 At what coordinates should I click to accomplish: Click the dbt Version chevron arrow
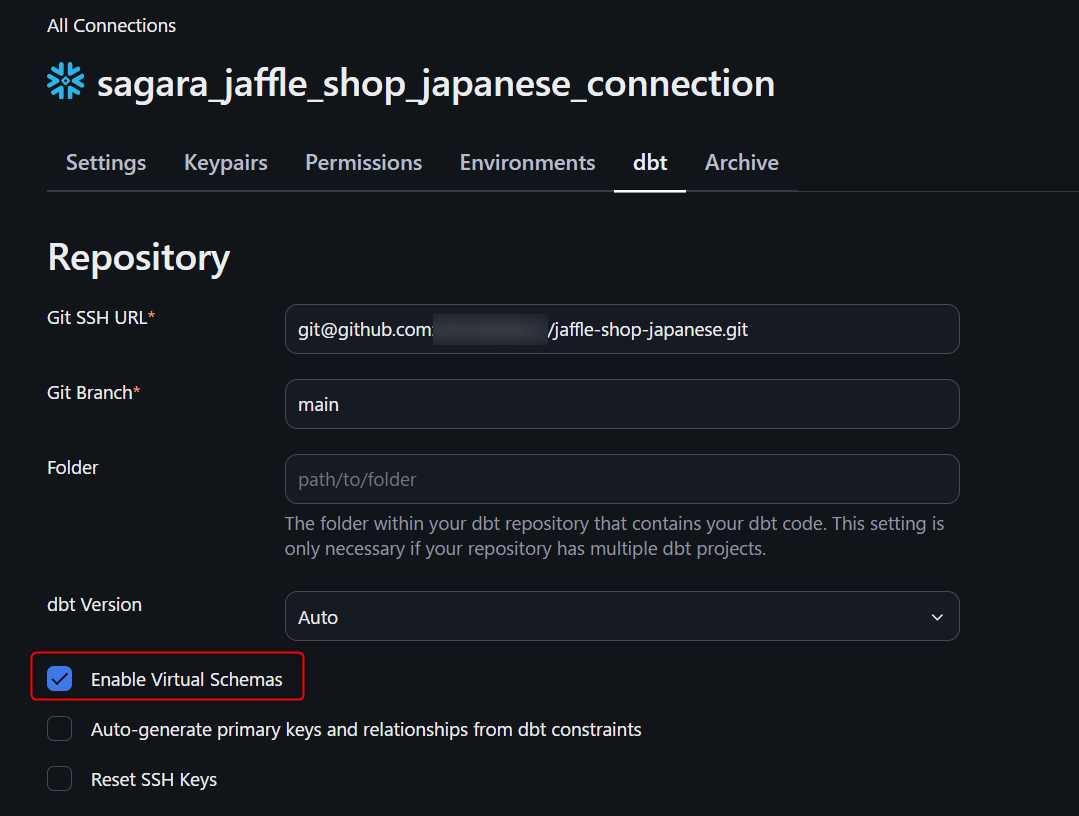(937, 617)
